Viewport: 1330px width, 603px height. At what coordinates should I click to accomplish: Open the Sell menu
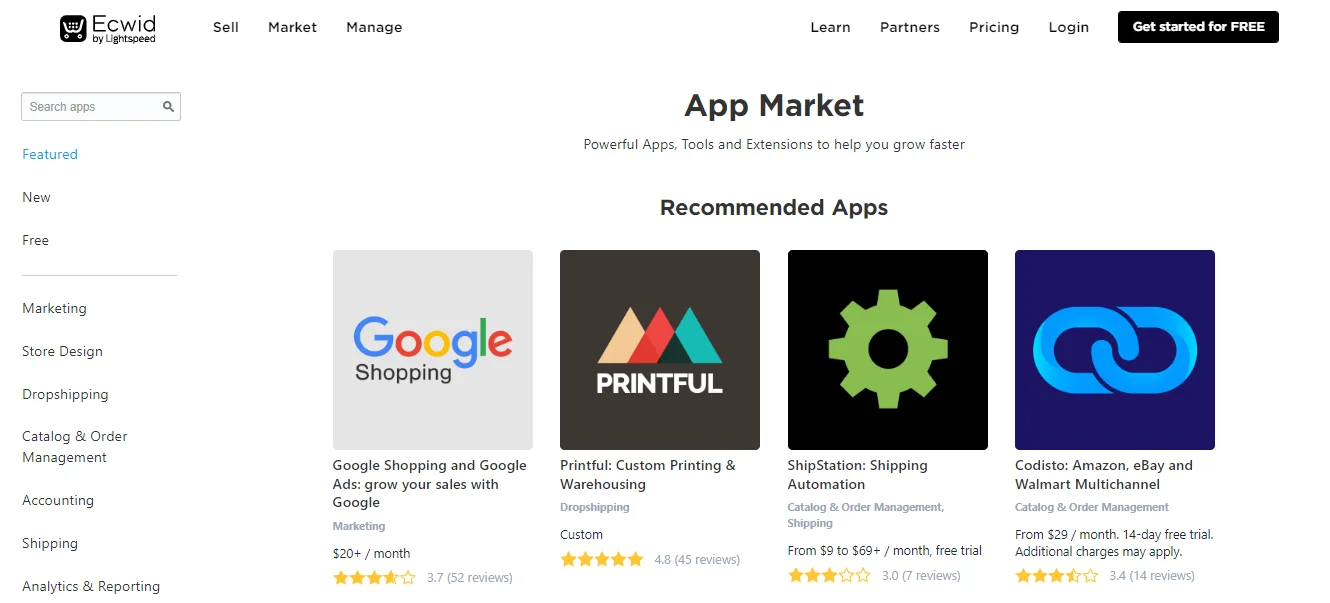tap(226, 27)
